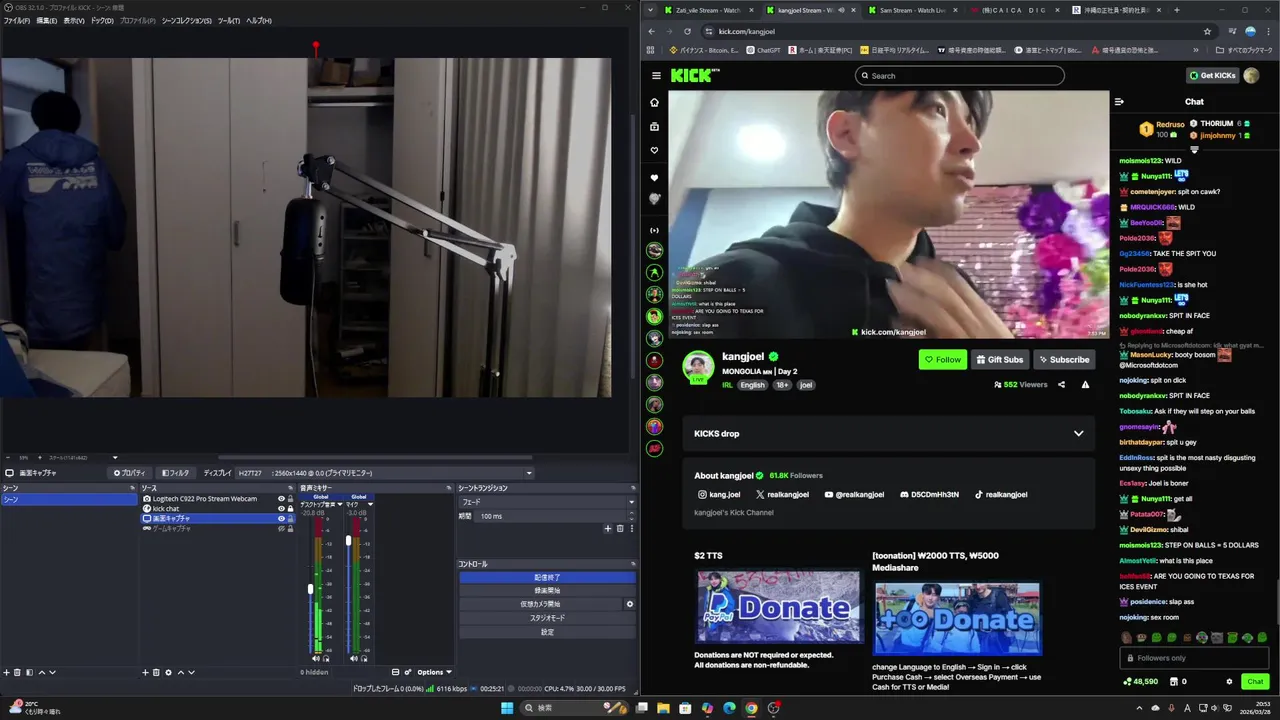Subscribe to kangjoel
This screenshot has height=720, width=1280.
tap(1063, 360)
